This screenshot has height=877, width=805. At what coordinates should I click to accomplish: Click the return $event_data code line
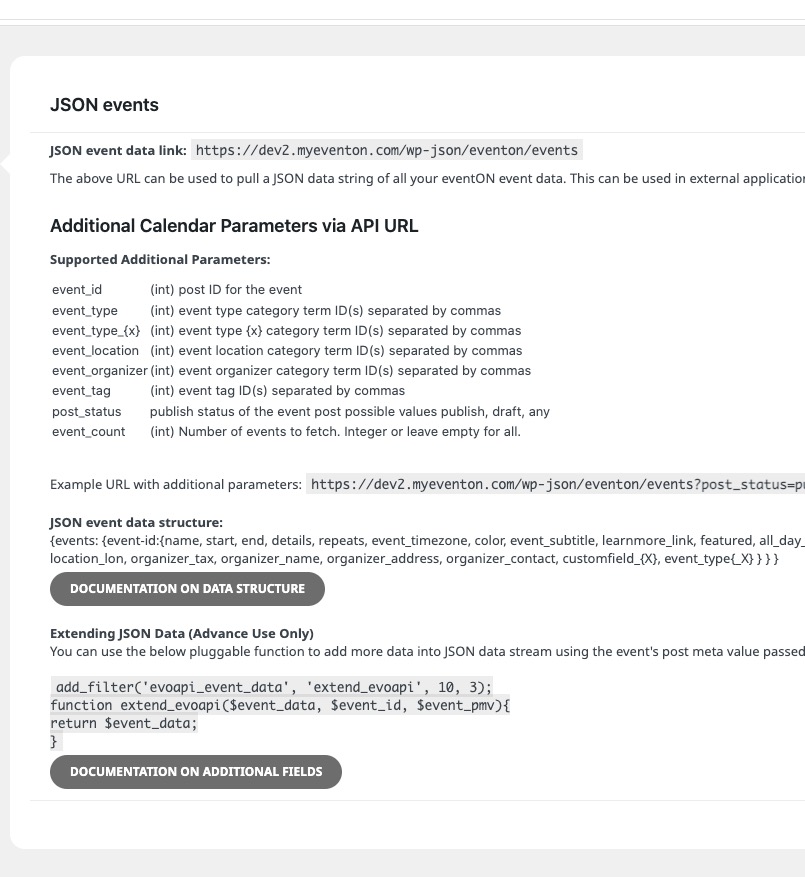(x=124, y=723)
